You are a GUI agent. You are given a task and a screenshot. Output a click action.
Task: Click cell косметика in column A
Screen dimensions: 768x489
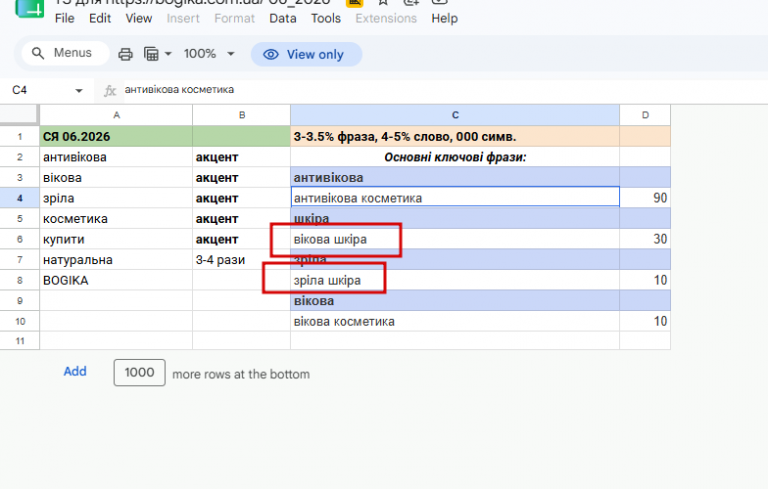point(116,219)
